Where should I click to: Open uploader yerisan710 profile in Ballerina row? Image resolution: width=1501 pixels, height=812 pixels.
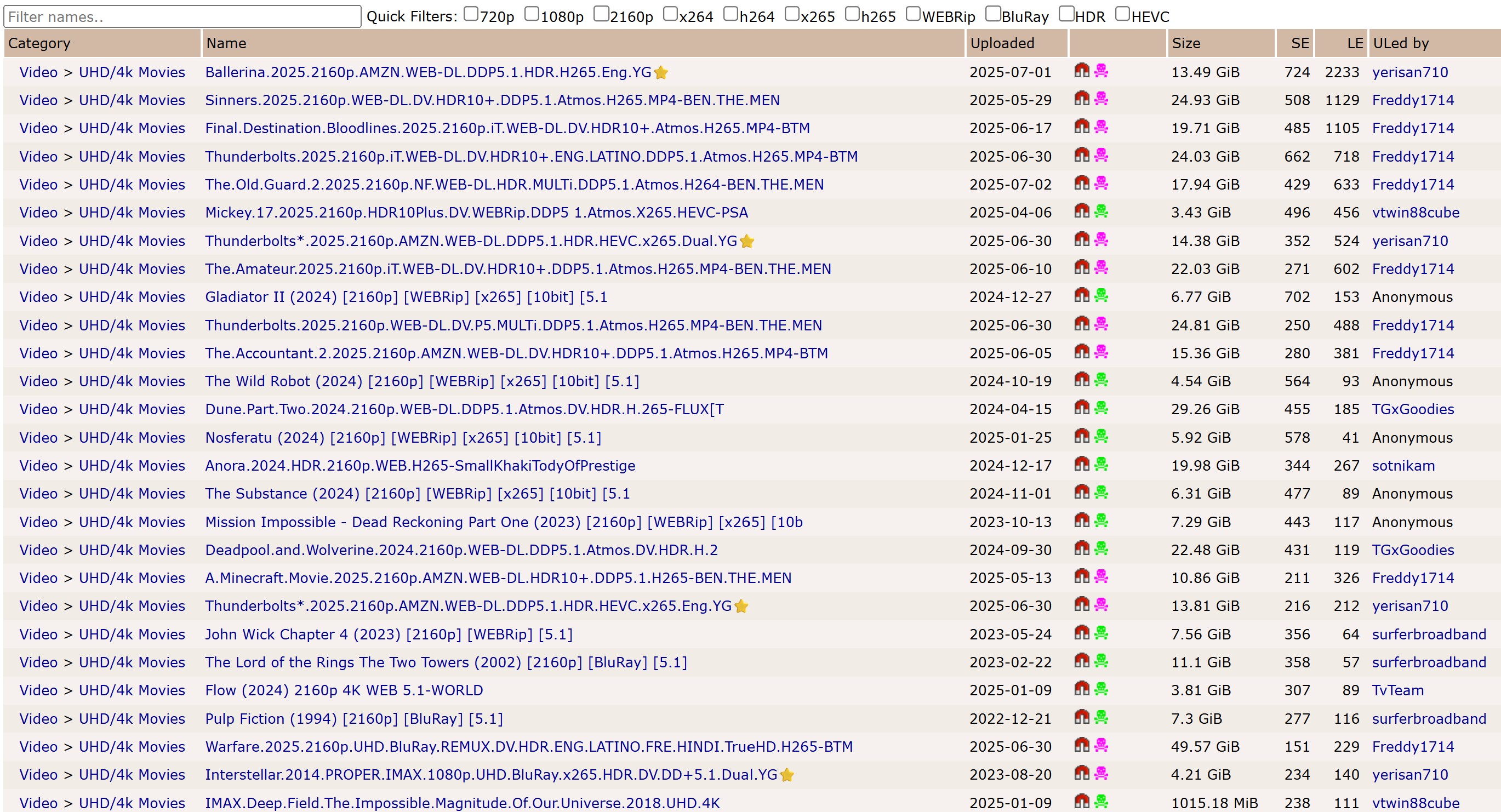[x=1409, y=72]
